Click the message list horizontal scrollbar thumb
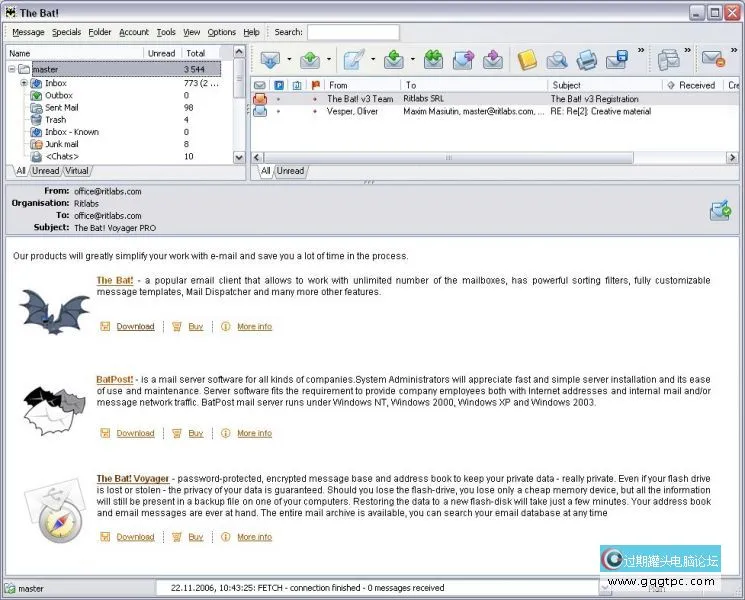Image resolution: width=745 pixels, height=600 pixels. click(449, 158)
